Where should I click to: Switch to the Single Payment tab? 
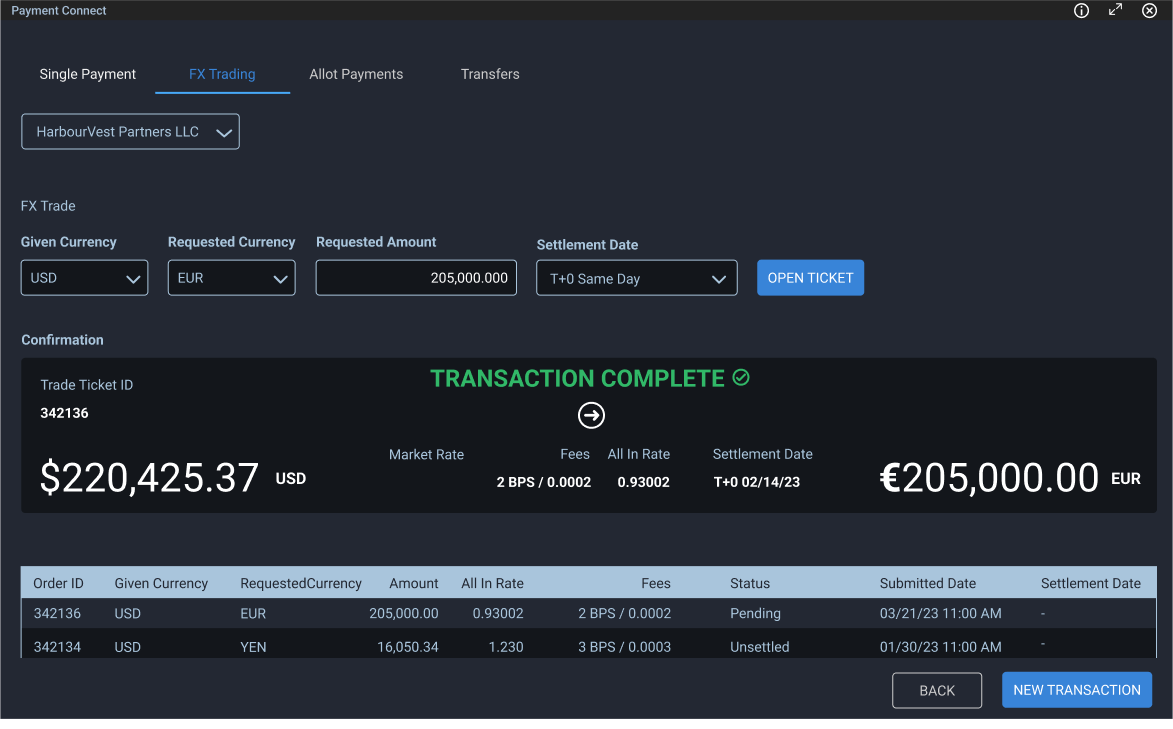87,74
